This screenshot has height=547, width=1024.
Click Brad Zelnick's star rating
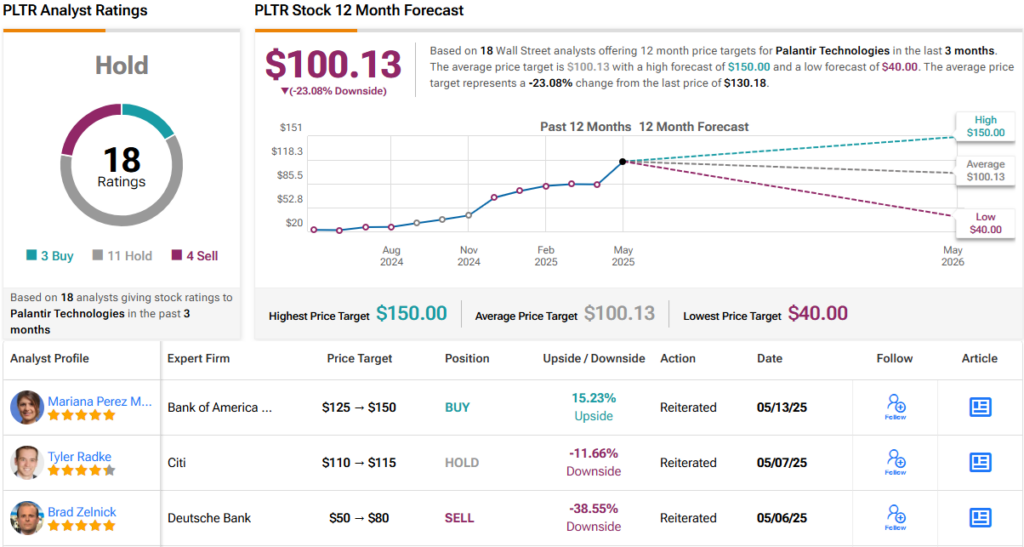(81, 526)
